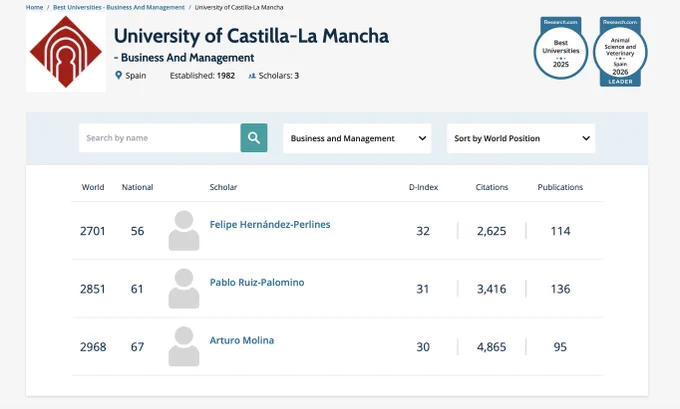
Task: Click the Animal Science and Veterinary Leader badge
Action: (x=620, y=52)
